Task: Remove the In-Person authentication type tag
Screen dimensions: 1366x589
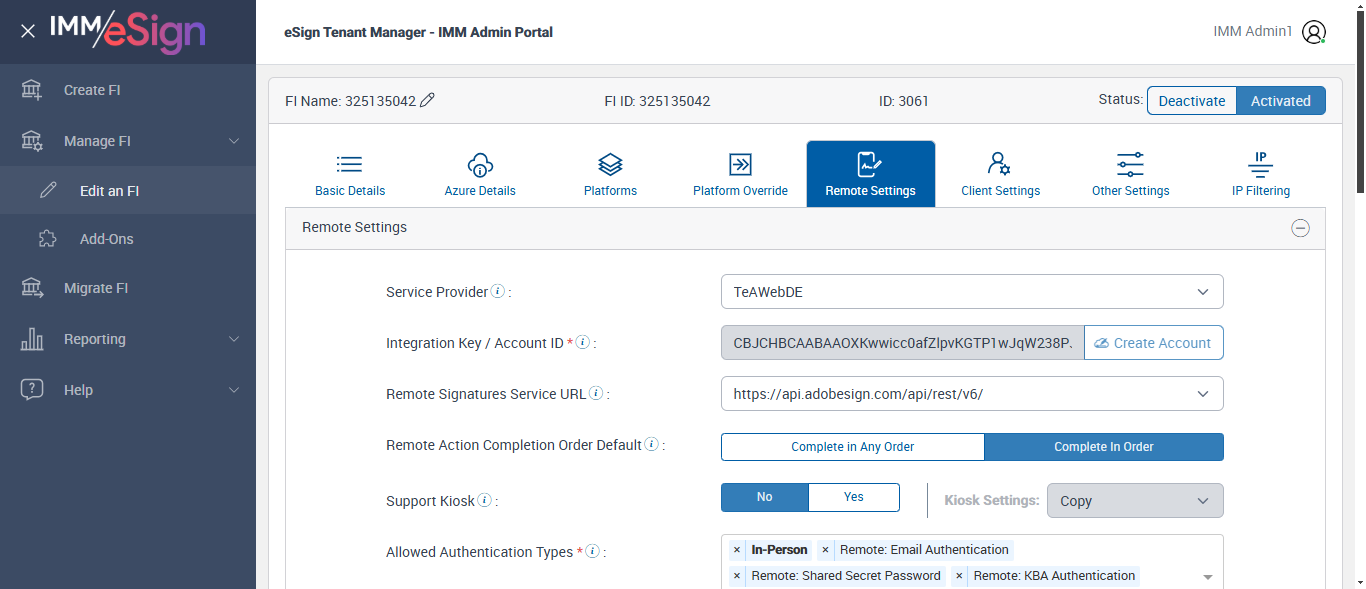Action: click(x=737, y=550)
